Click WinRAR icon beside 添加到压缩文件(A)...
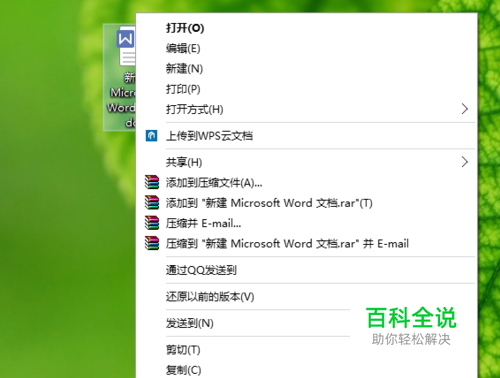 (152, 182)
